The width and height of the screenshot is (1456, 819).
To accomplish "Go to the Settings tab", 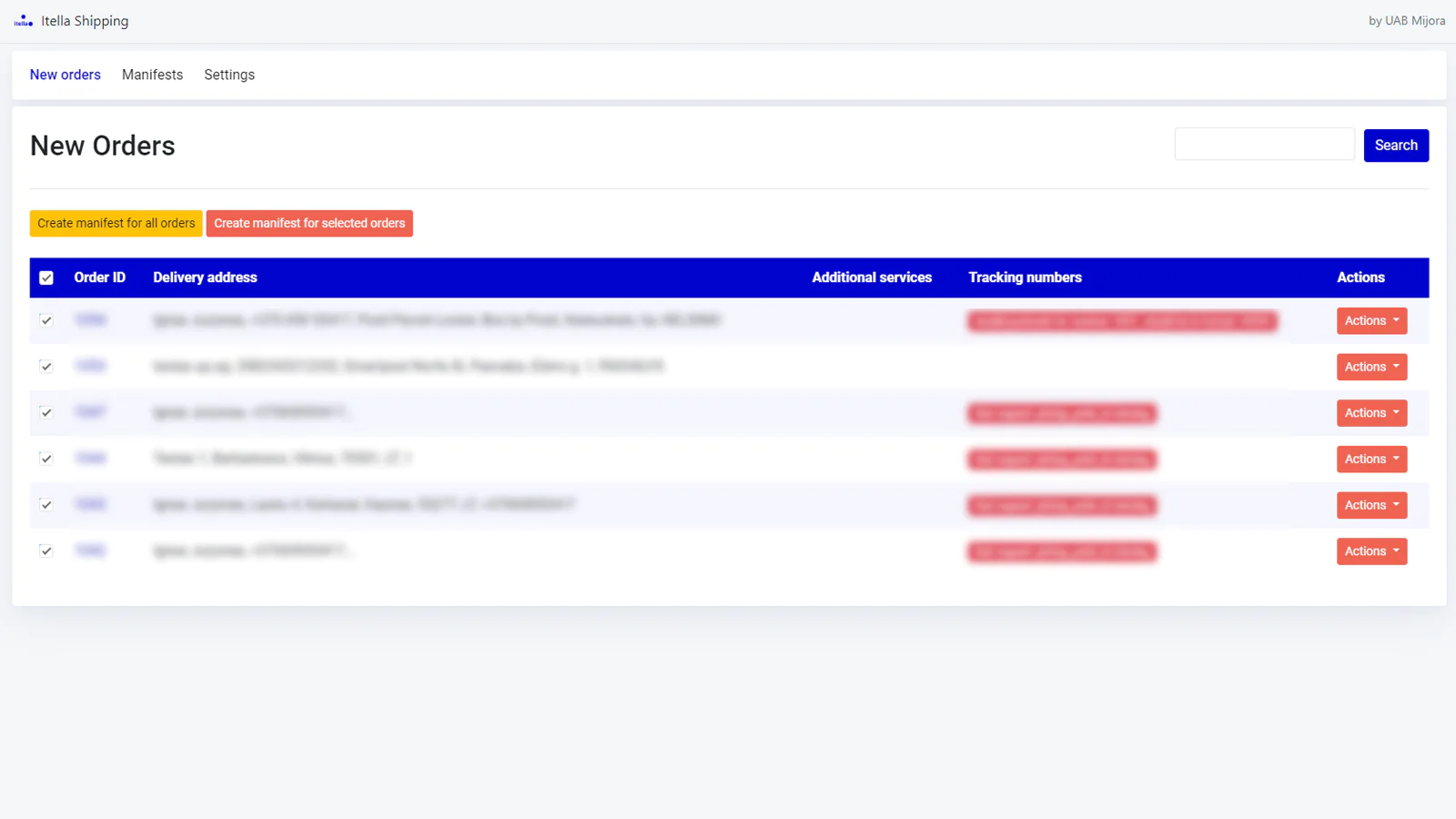I will click(229, 75).
